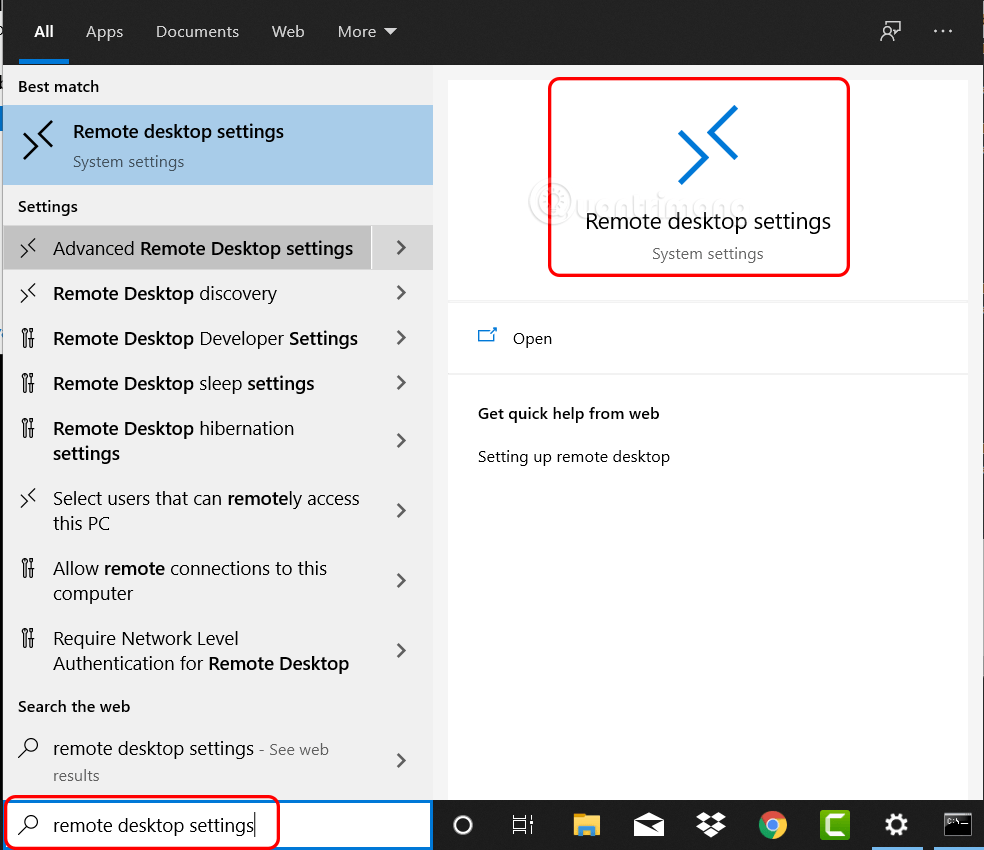Expand the More search filter dropdown

tap(366, 31)
